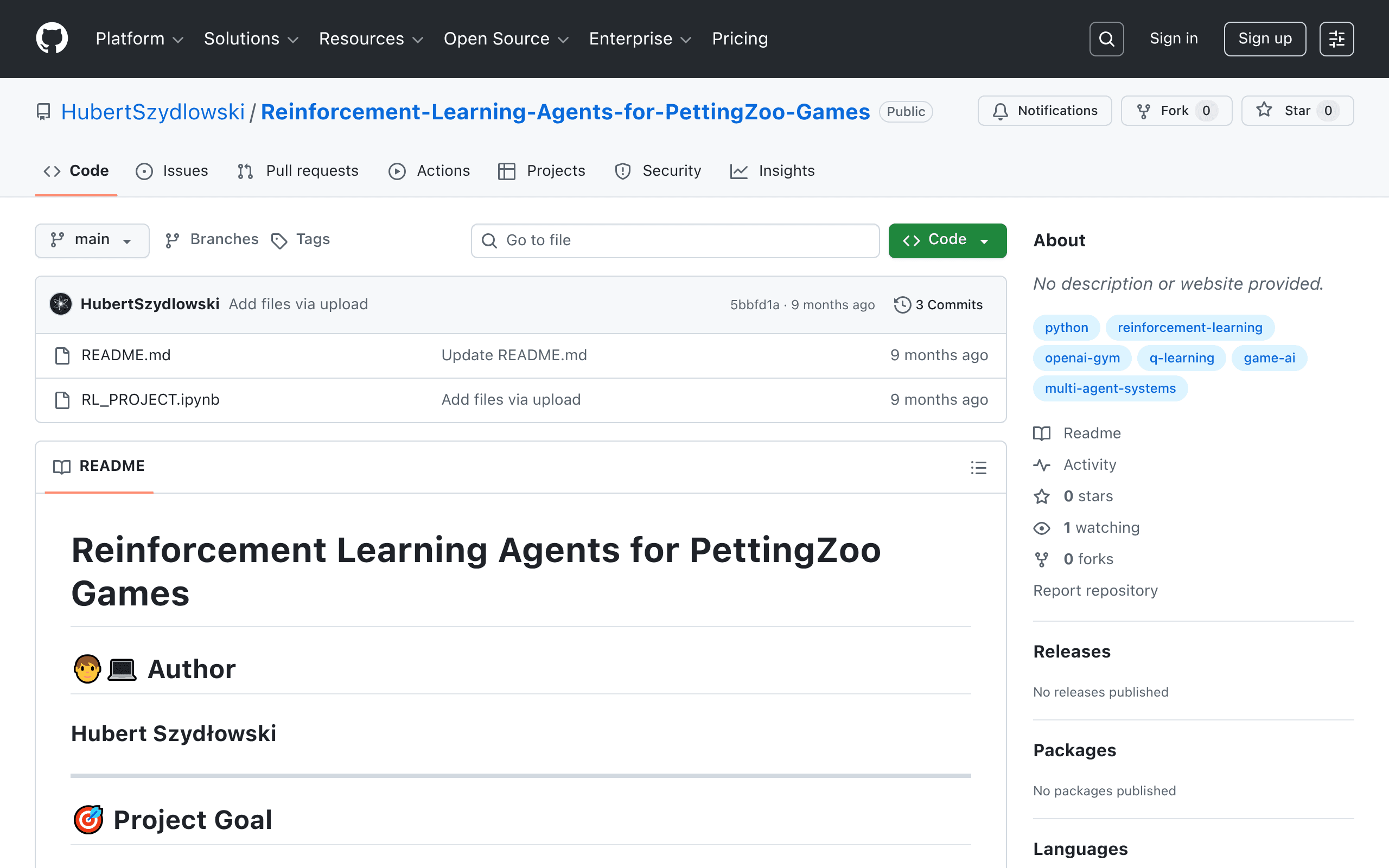This screenshot has width=1389, height=868.
Task: Click the Public visibility badge
Action: click(x=906, y=111)
